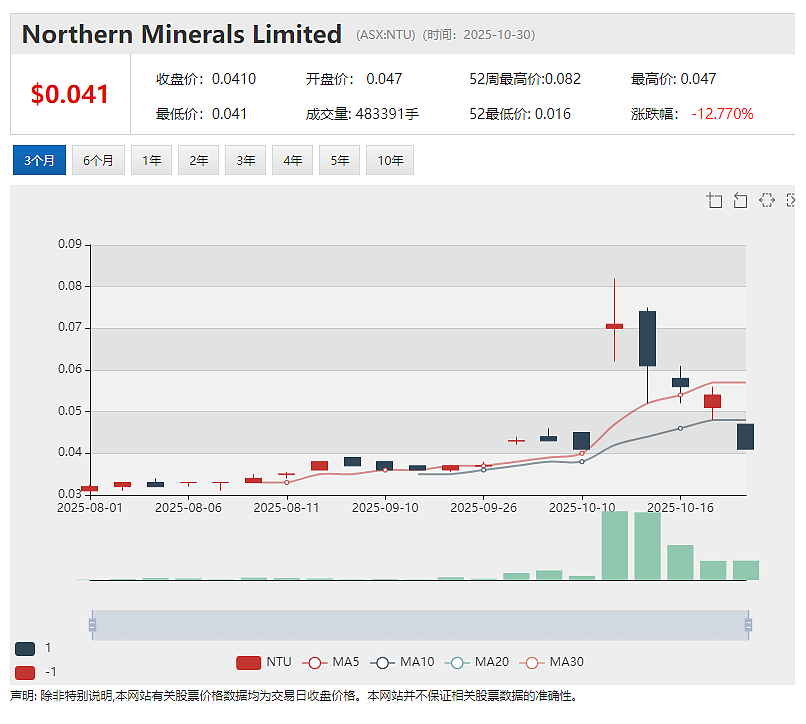This screenshot has width=806, height=724.
Task: Click the 2025-09-26 axis date label
Action: pos(484,508)
